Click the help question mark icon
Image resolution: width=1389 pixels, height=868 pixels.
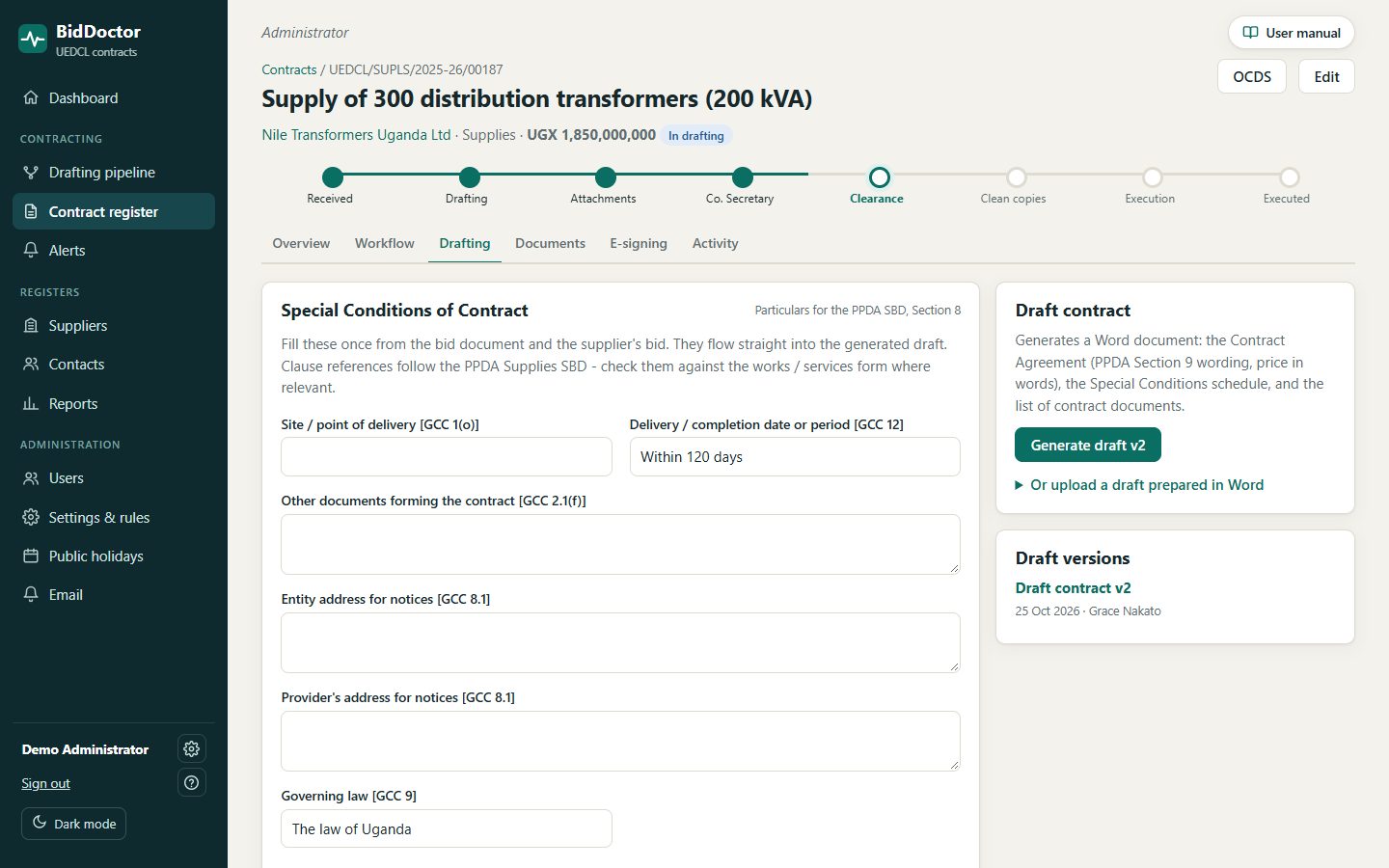coord(192,783)
